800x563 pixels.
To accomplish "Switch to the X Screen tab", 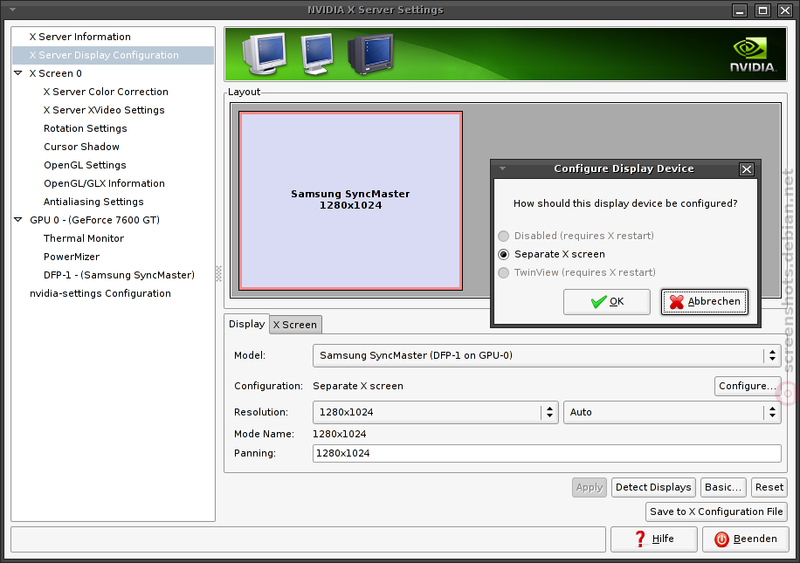I will click(295, 325).
